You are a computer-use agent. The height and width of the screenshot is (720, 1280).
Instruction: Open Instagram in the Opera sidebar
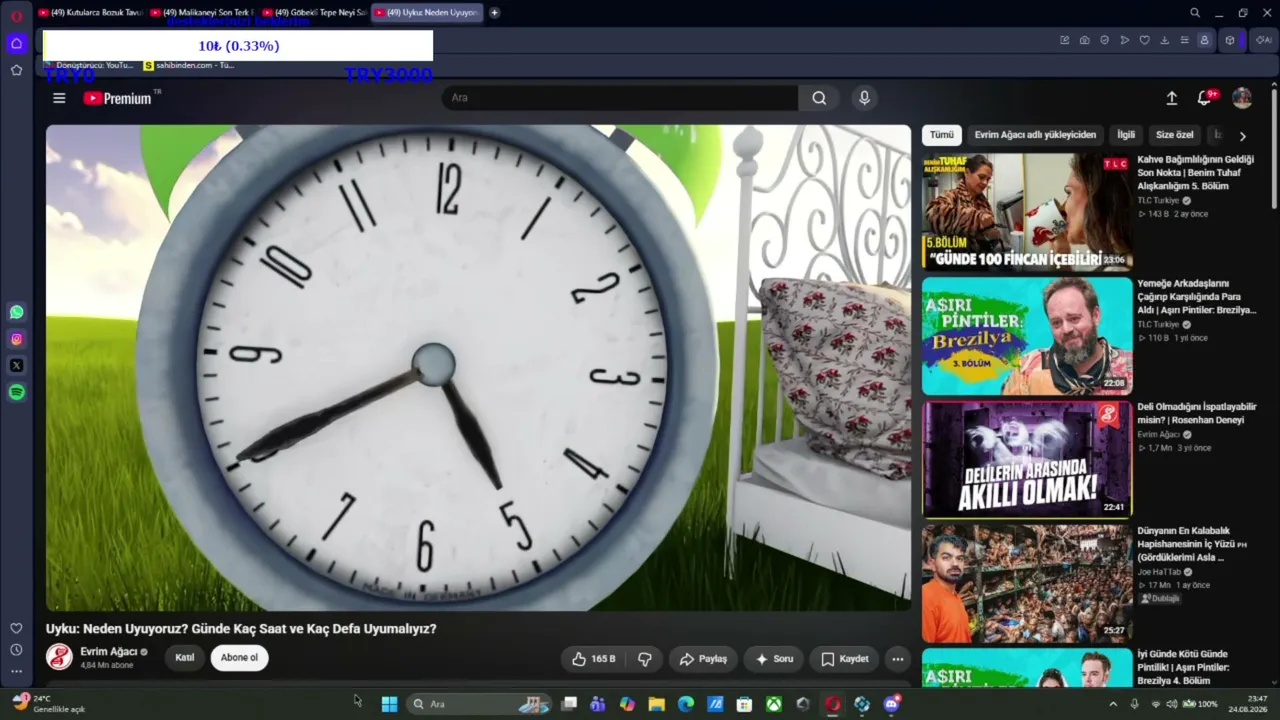point(16,339)
